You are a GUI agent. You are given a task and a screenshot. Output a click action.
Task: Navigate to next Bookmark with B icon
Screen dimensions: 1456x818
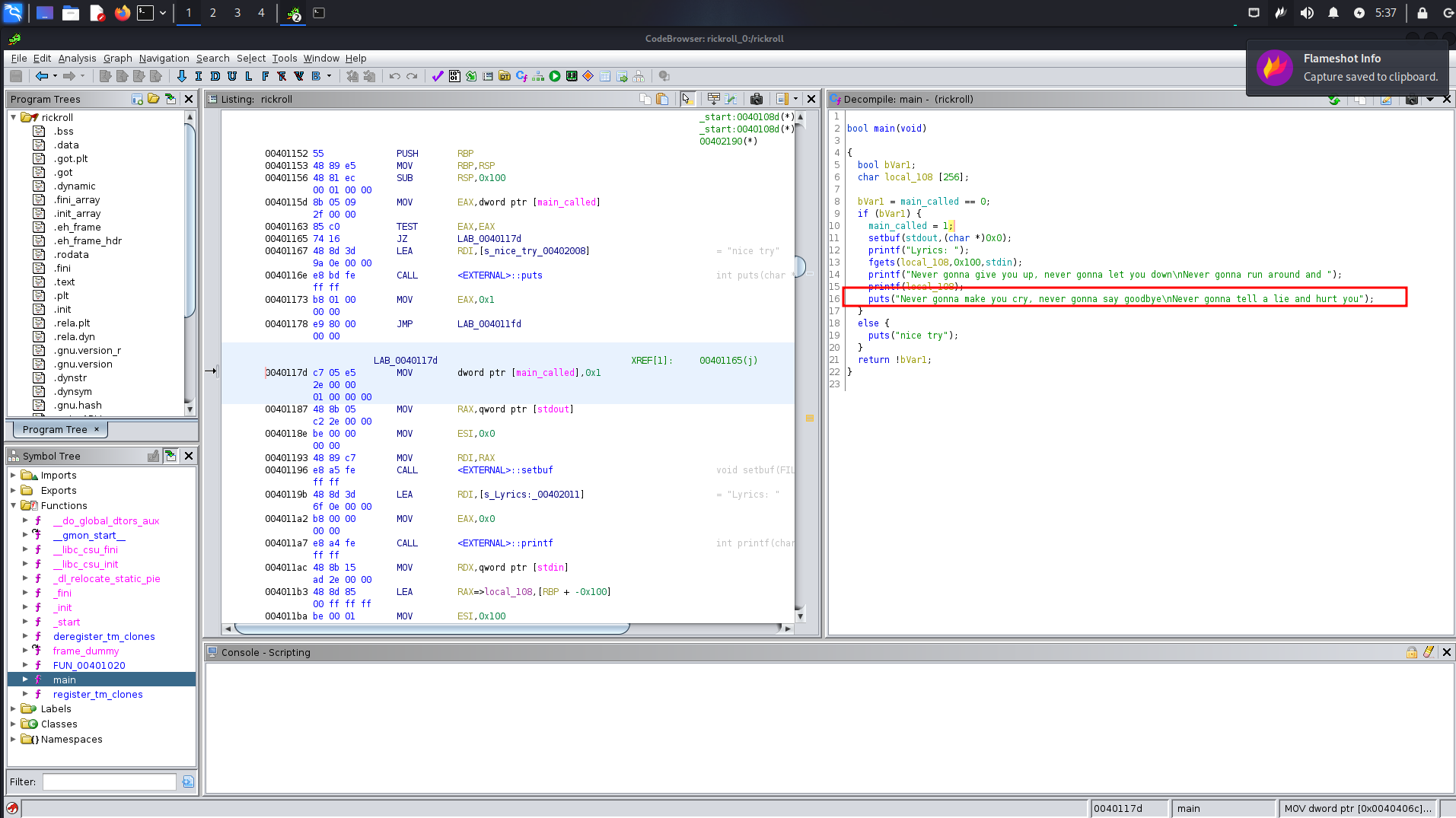(x=316, y=76)
